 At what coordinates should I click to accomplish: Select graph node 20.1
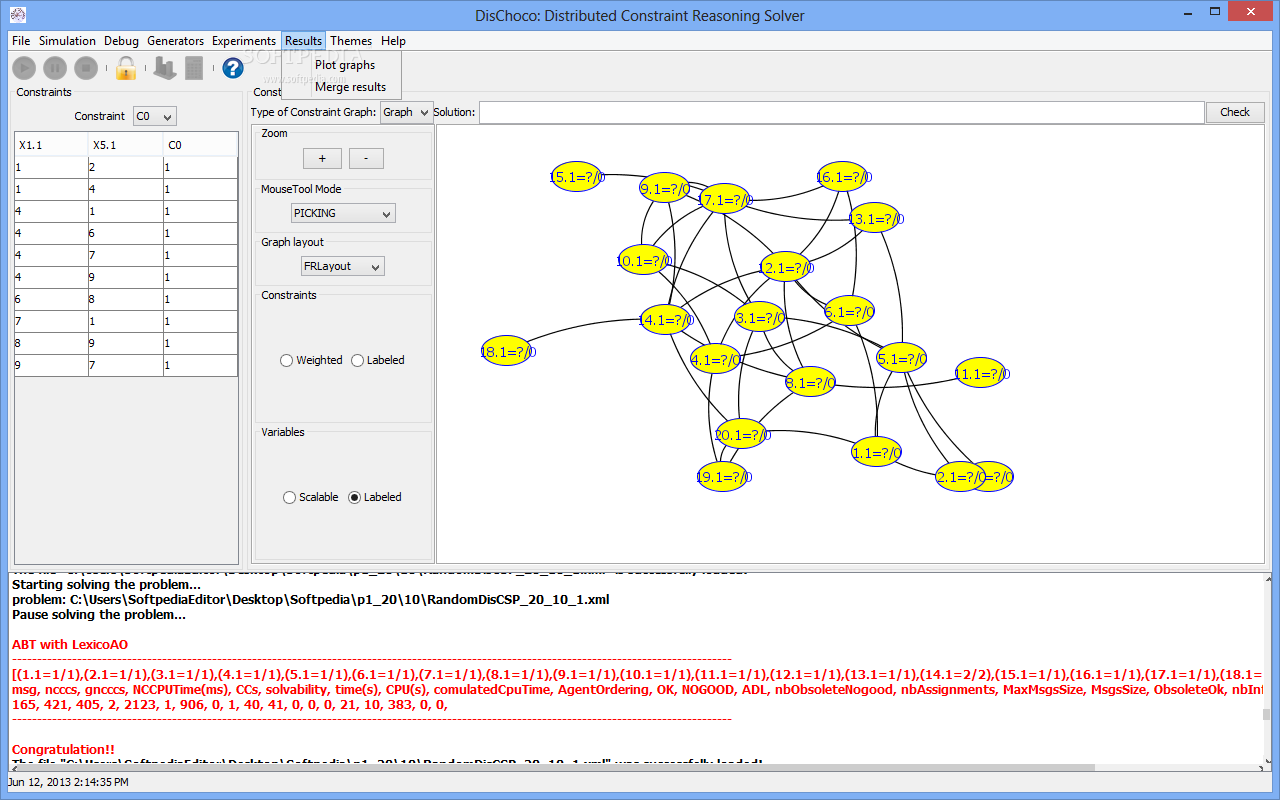[x=742, y=434]
